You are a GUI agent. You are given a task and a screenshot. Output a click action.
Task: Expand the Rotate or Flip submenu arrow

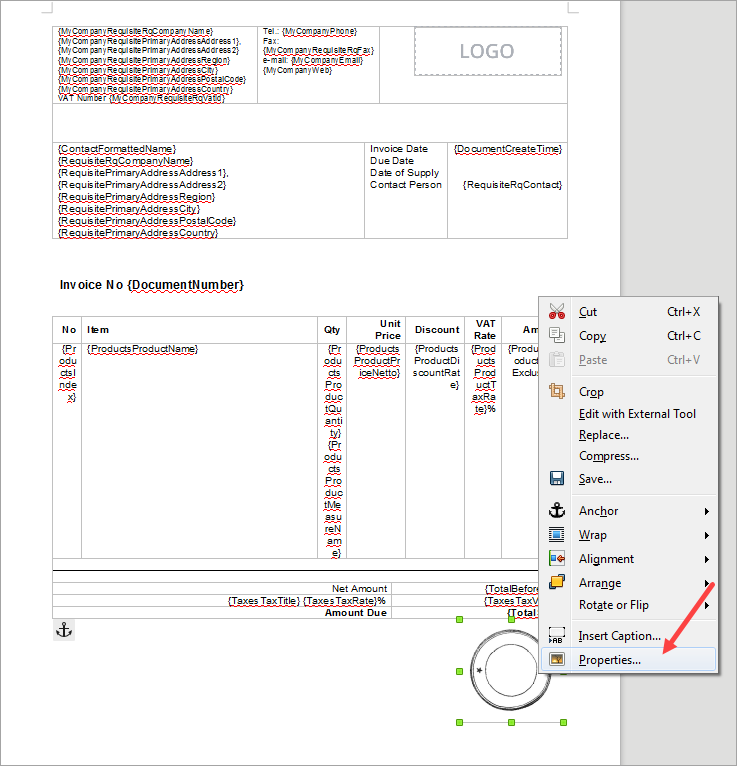tap(706, 605)
